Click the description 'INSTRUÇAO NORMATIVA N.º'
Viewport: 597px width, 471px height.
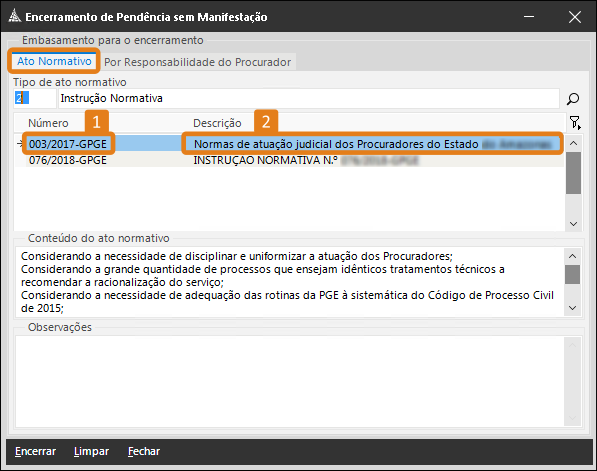click(x=265, y=160)
